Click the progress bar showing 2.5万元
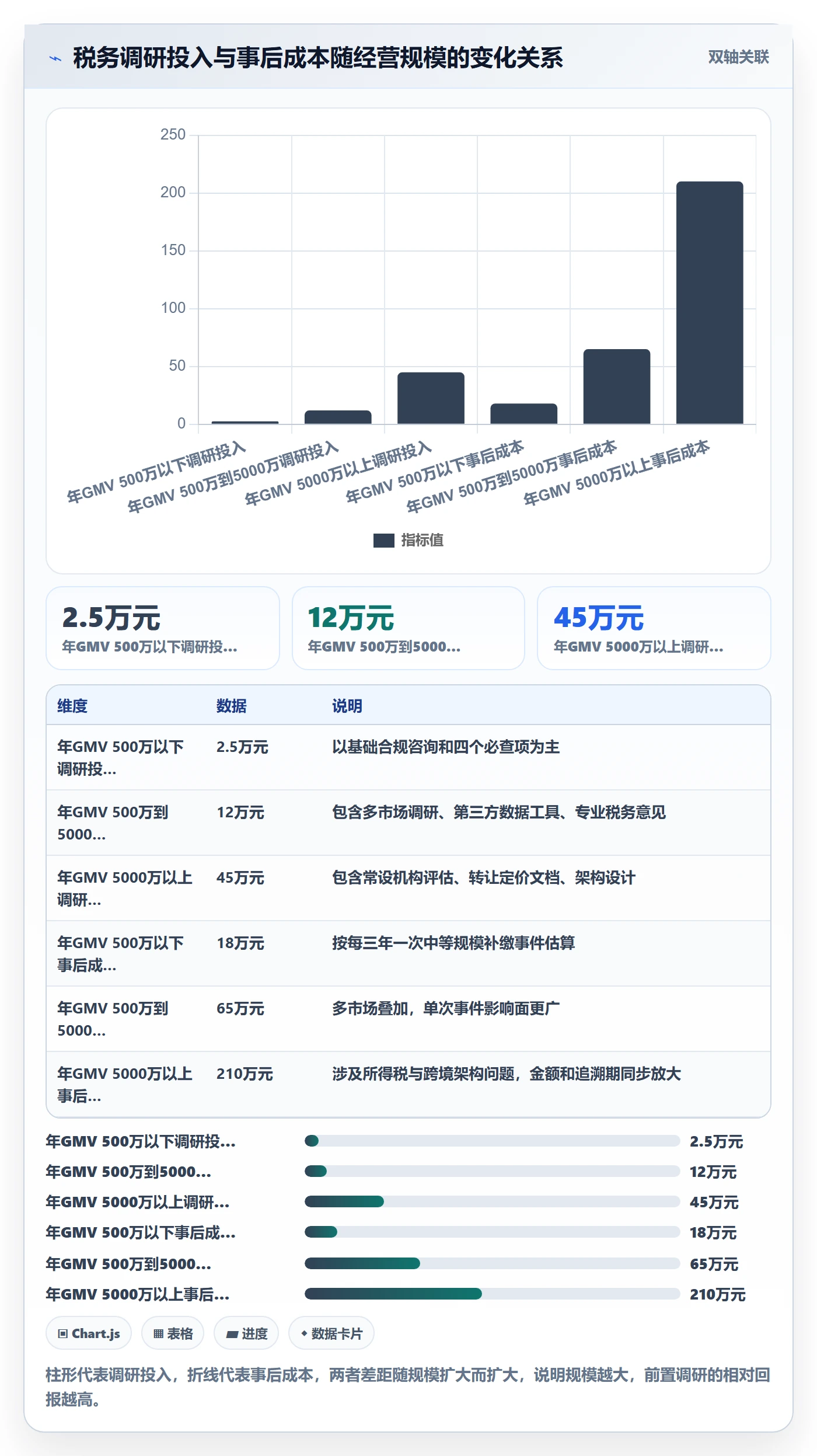 pyautogui.click(x=492, y=1141)
